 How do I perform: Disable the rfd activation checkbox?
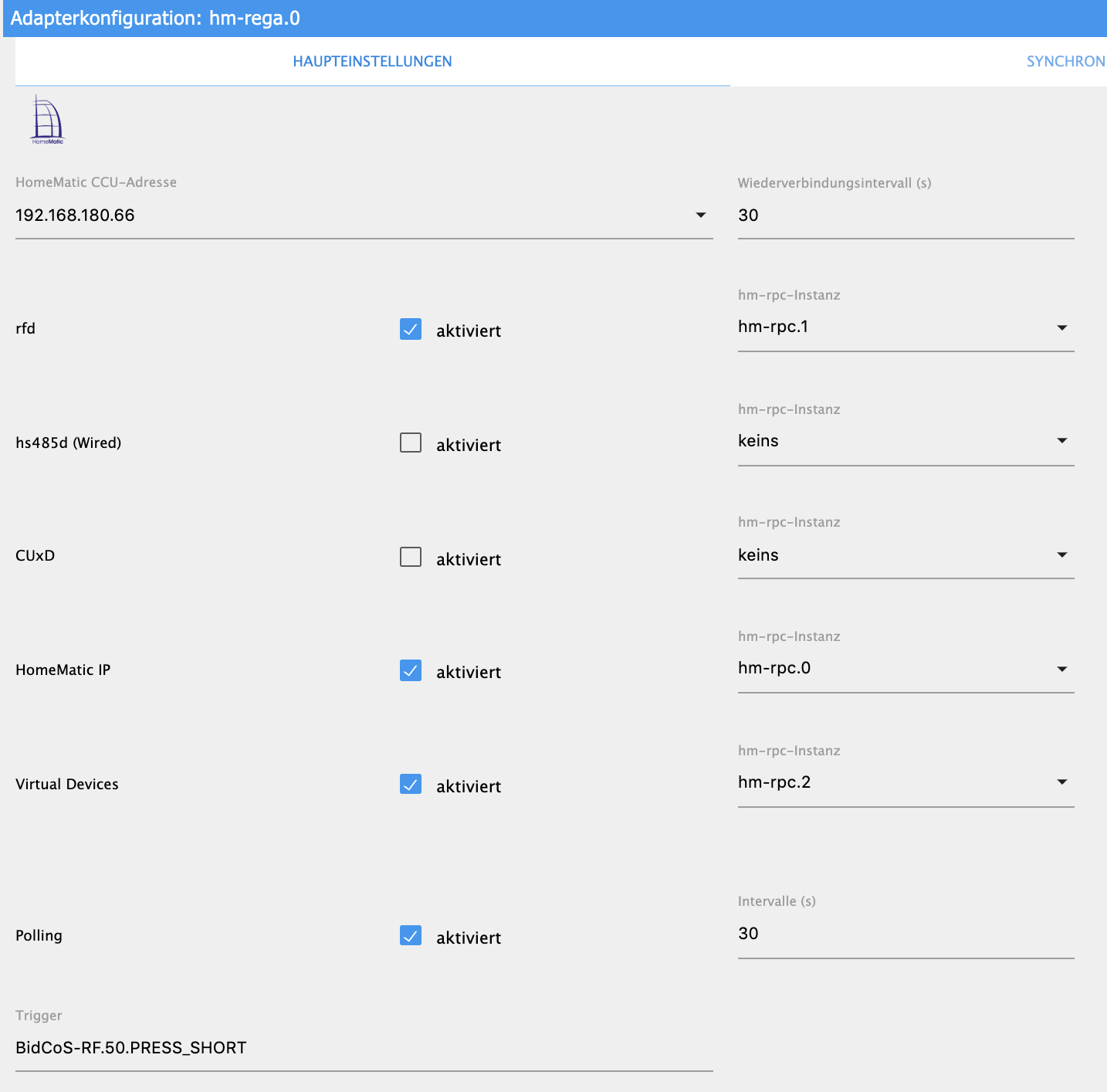[x=411, y=329]
